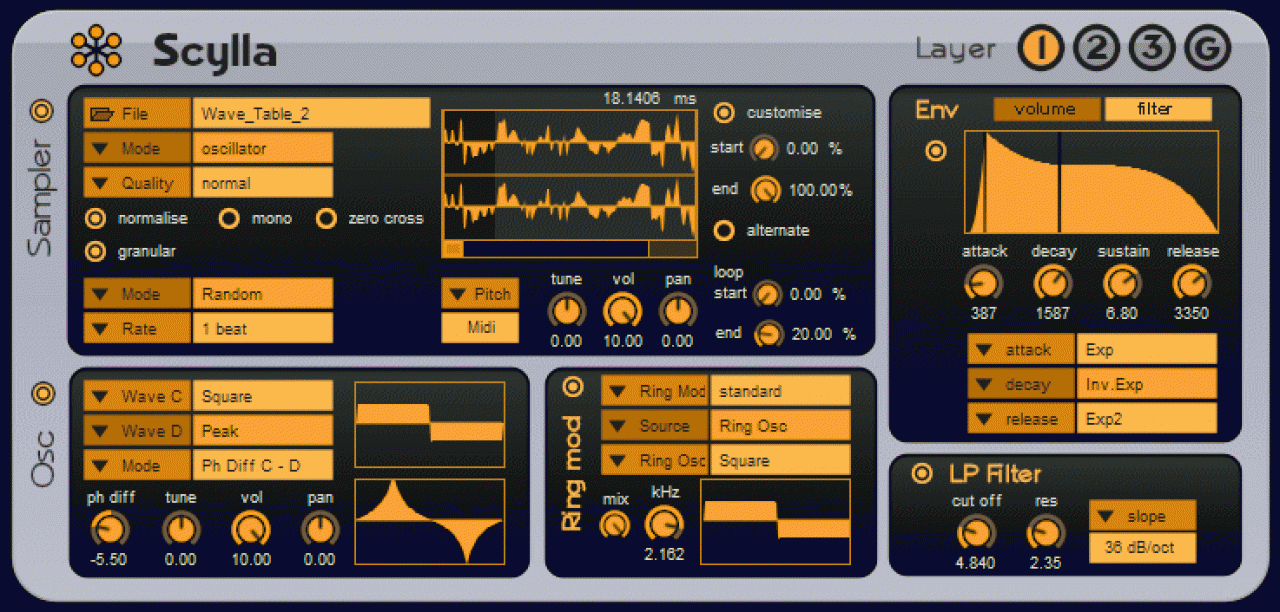This screenshot has height=612, width=1280.
Task: Open the Wave C dropdown
Action: [x=137, y=396]
